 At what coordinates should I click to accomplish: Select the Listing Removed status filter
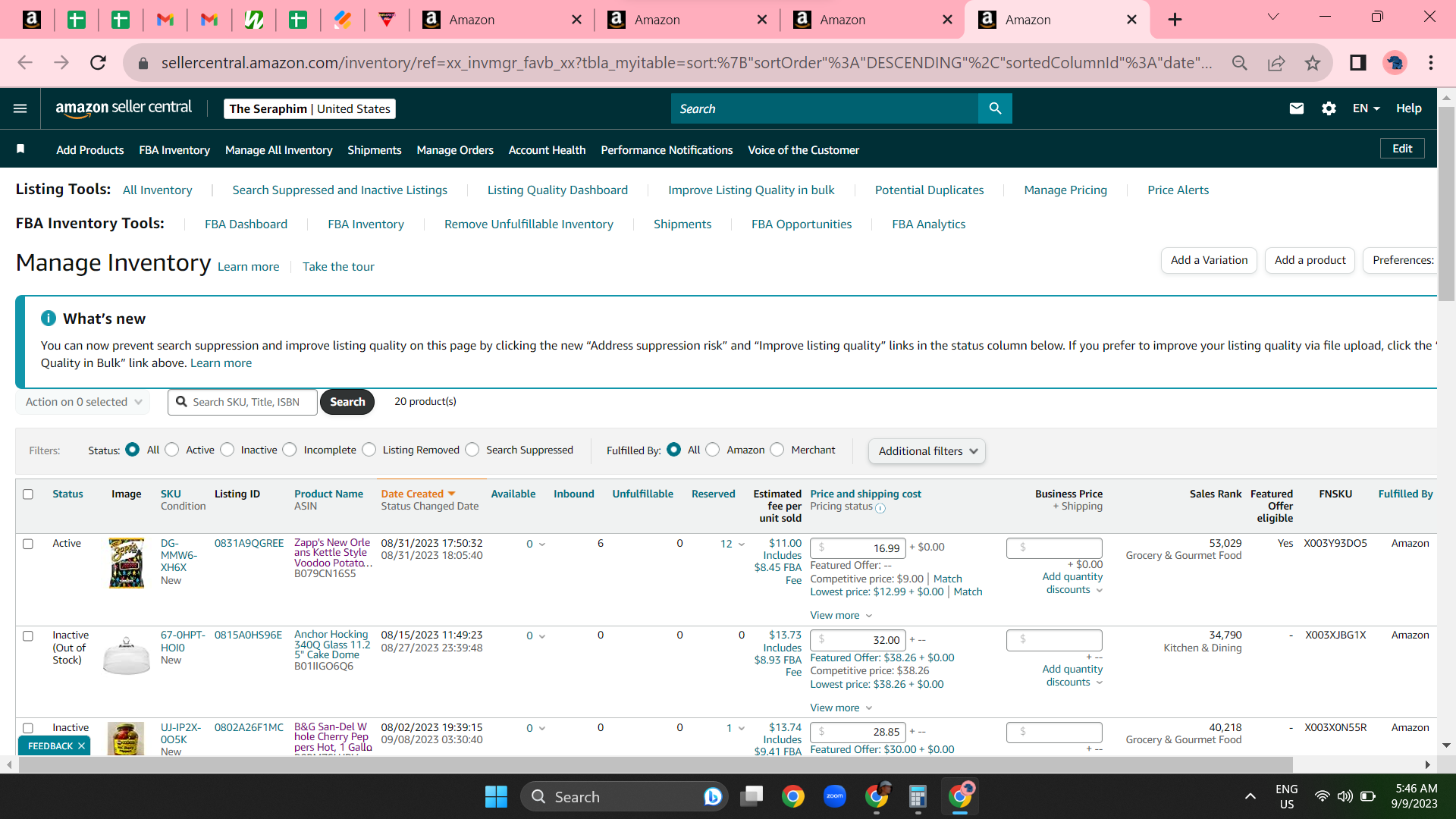click(x=369, y=450)
